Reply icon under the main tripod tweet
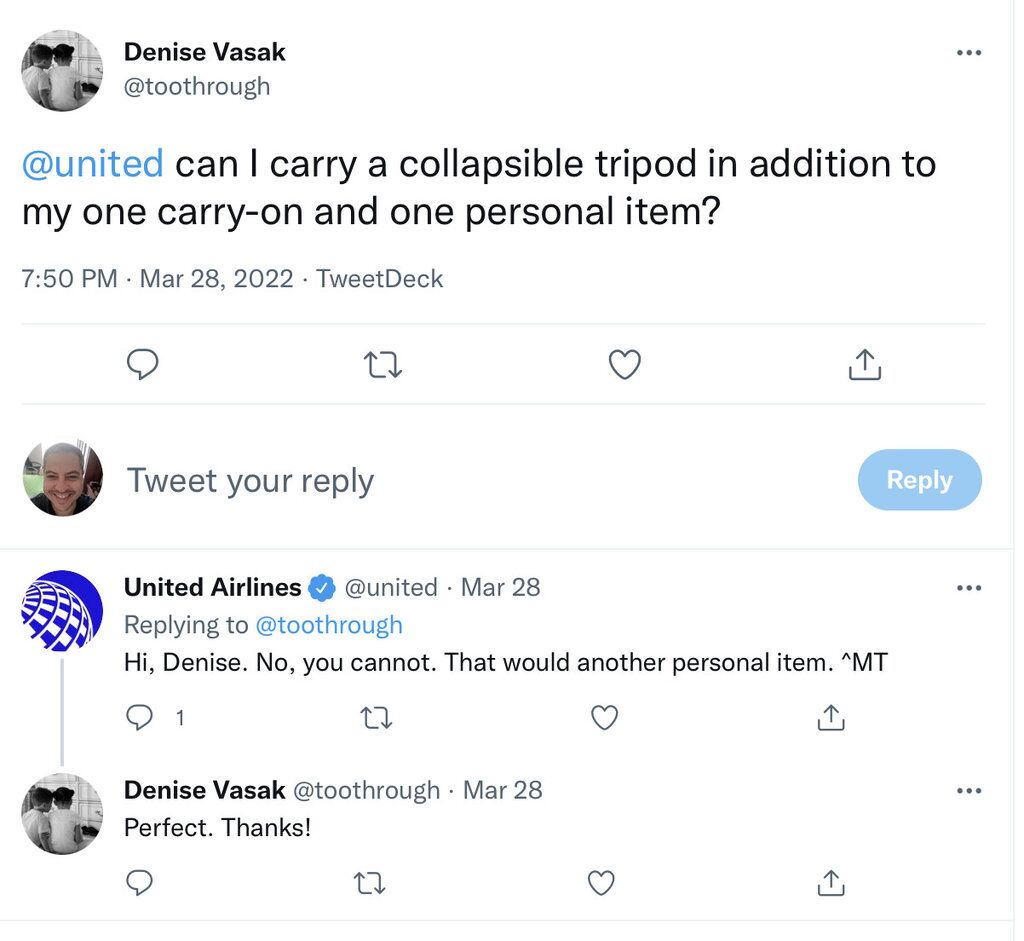This screenshot has height=941, width=1024. [142, 364]
